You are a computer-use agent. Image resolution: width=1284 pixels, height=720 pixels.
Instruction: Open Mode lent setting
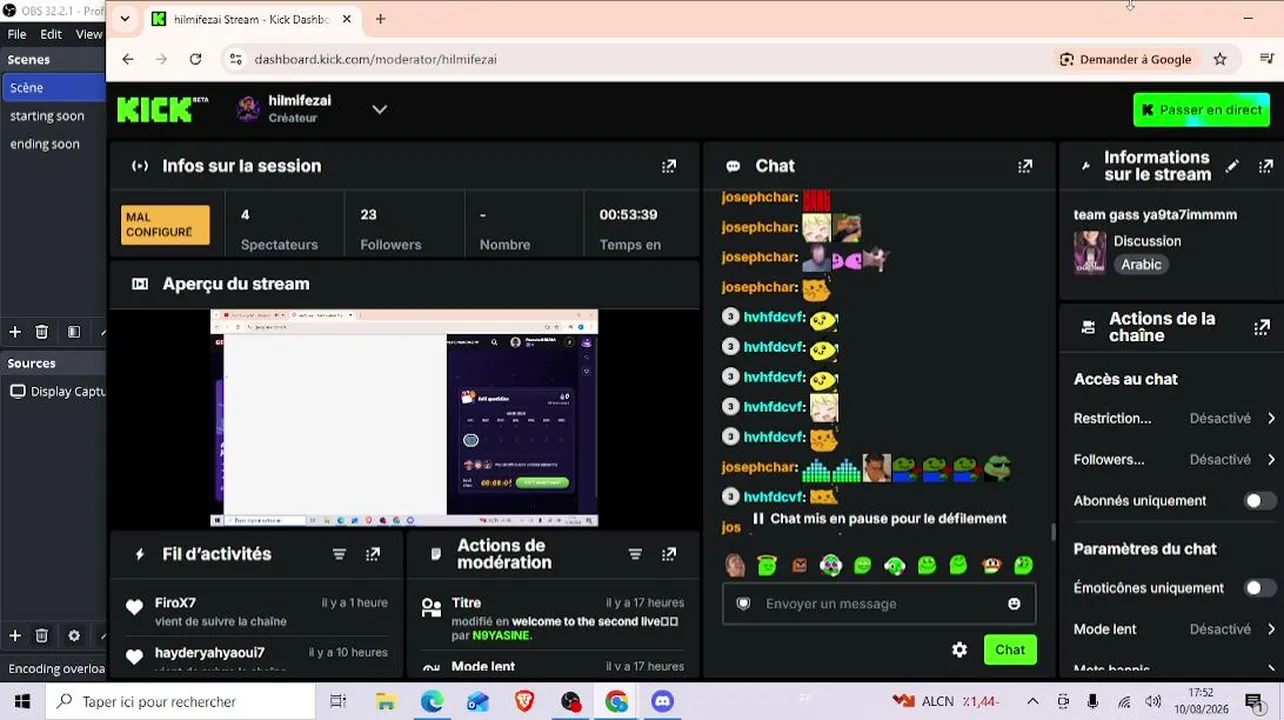pos(1174,629)
